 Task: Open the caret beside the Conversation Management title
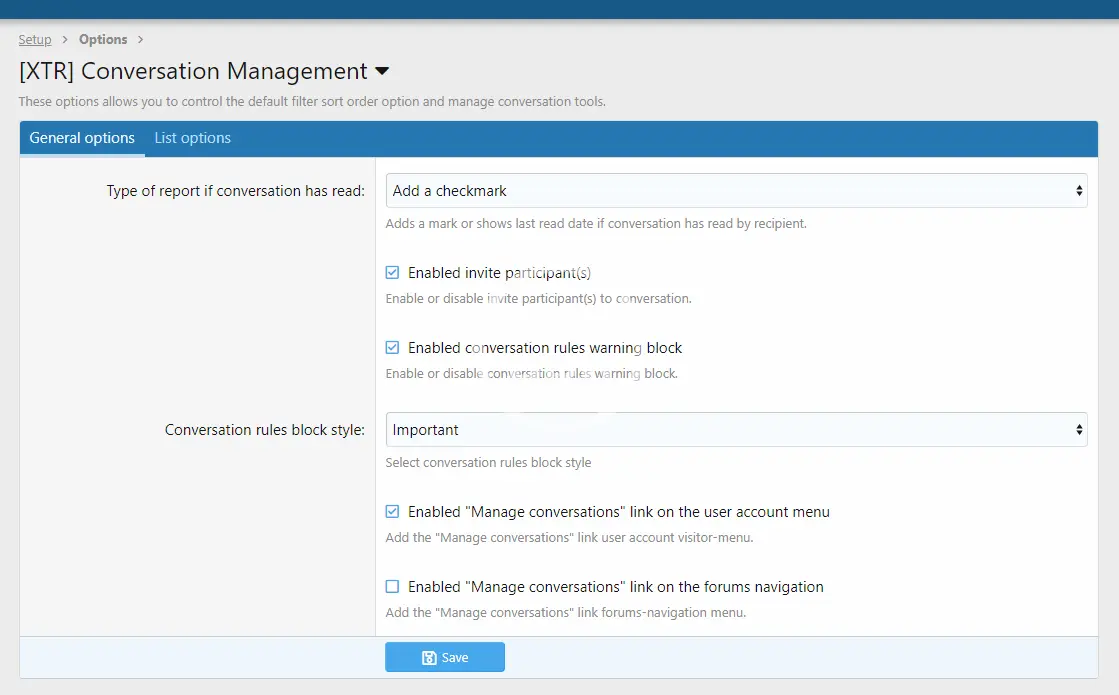coord(382,72)
